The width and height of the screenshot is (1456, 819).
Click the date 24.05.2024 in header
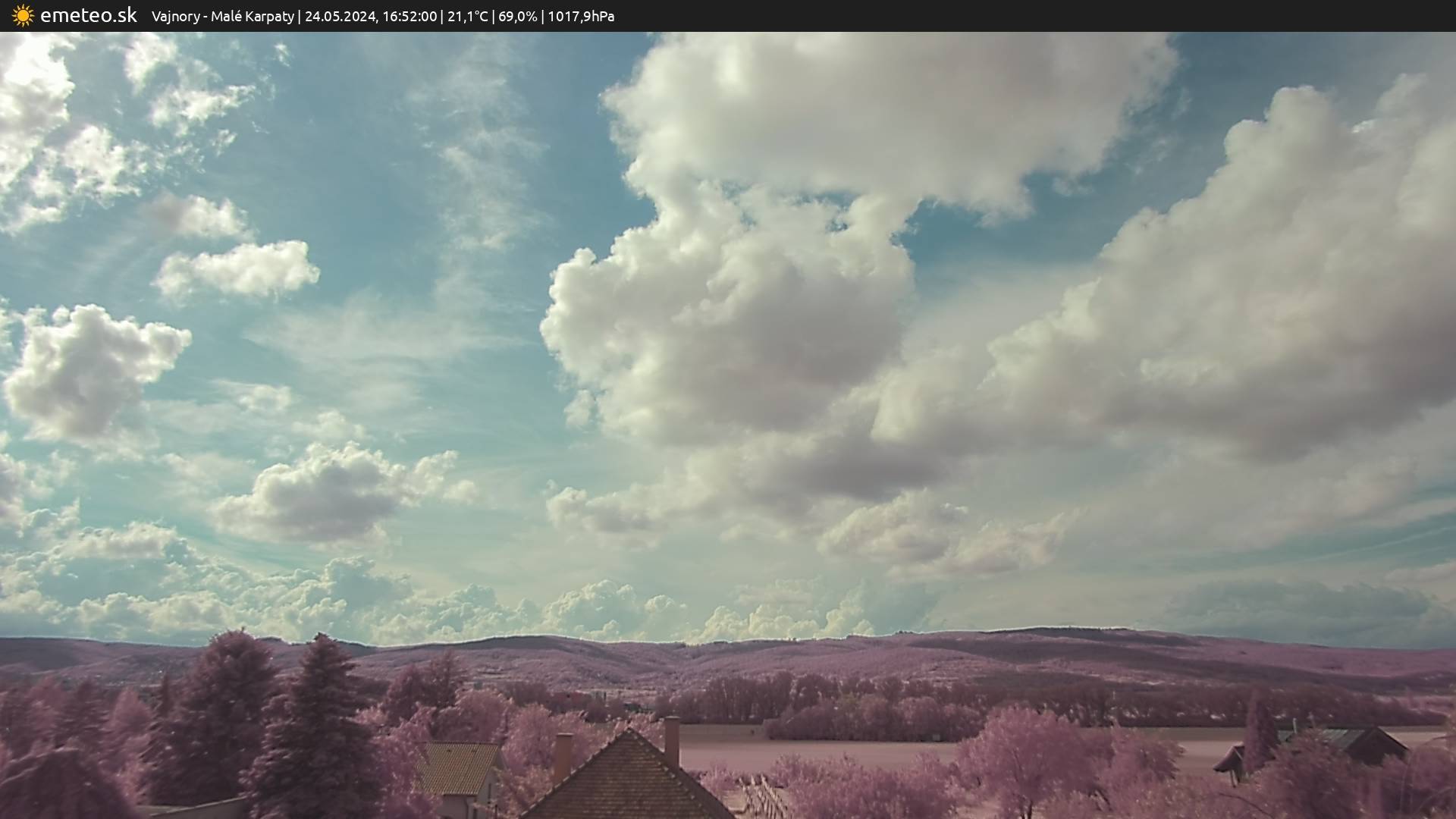pyautogui.click(x=340, y=17)
